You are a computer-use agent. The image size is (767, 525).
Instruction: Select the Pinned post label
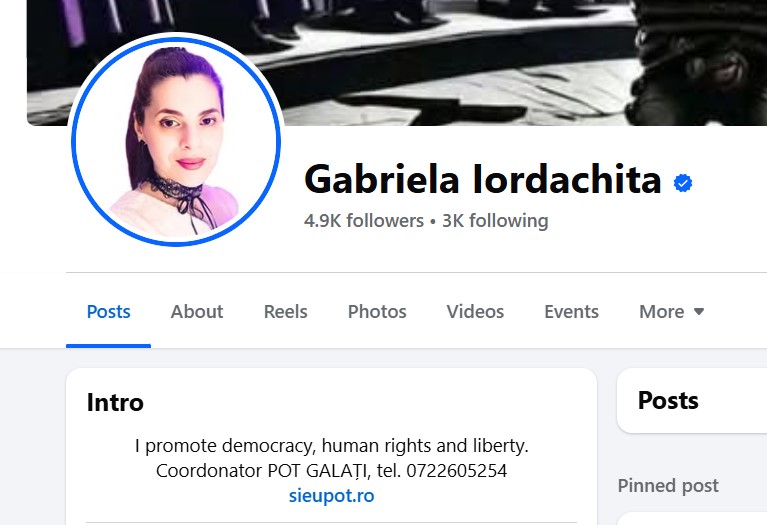coord(668,486)
